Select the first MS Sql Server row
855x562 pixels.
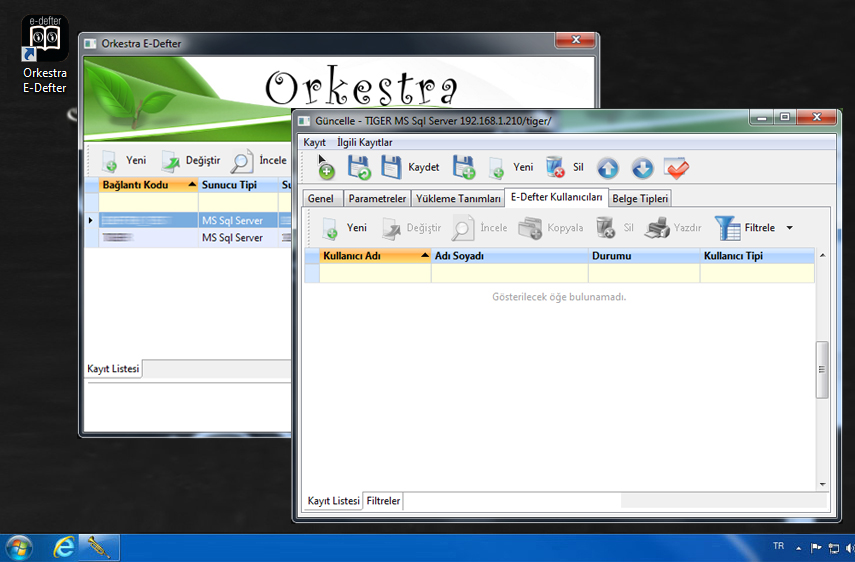189,220
